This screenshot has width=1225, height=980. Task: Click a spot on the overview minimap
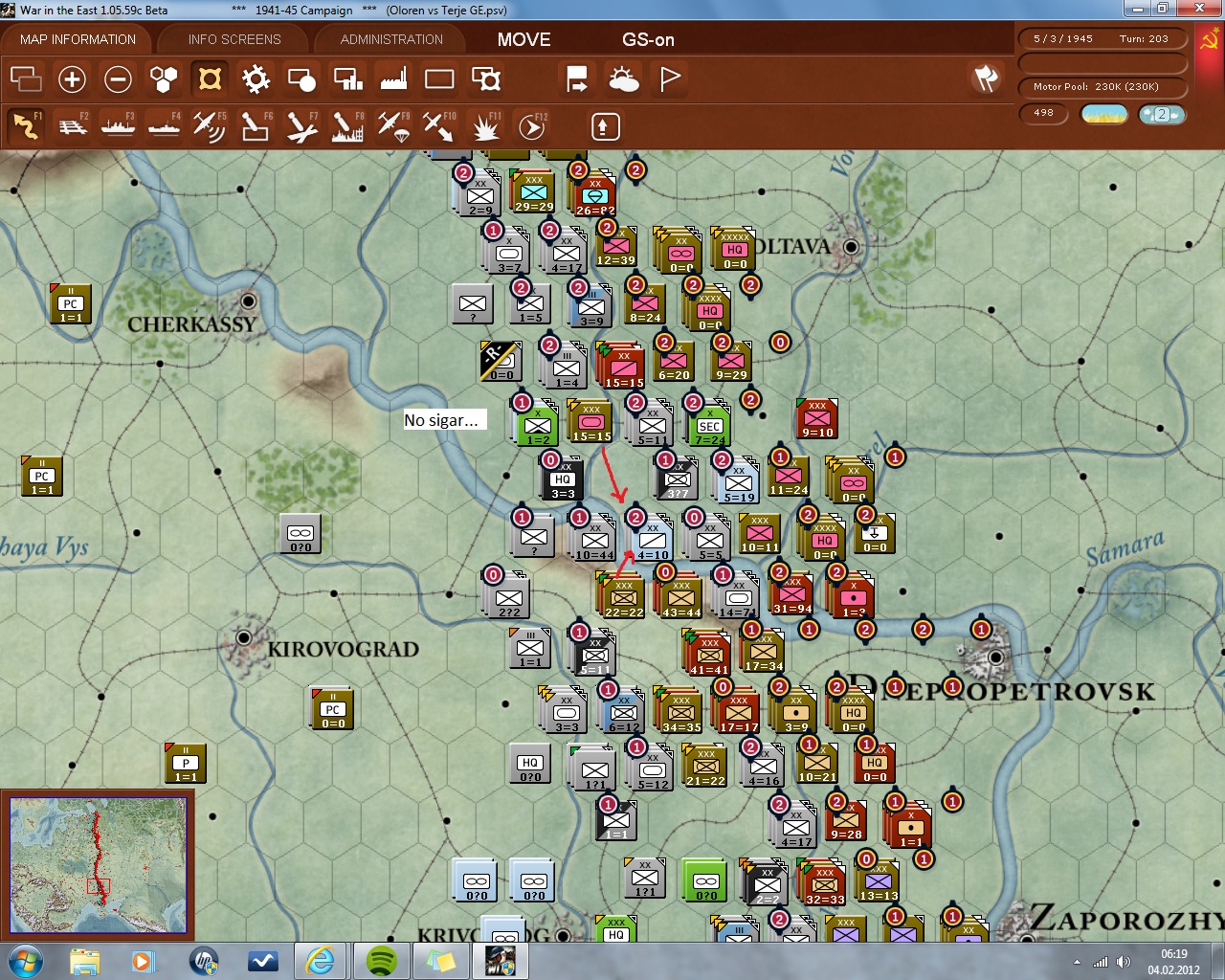[98, 865]
